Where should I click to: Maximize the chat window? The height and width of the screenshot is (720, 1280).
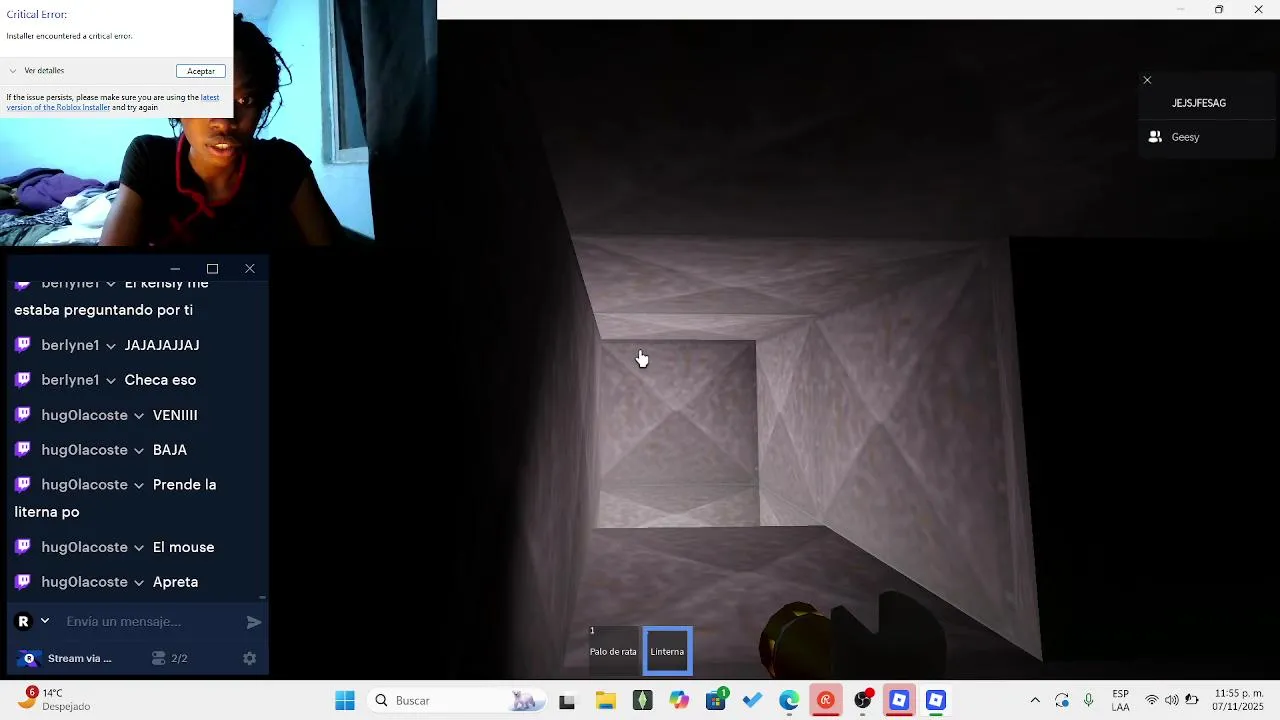212,269
